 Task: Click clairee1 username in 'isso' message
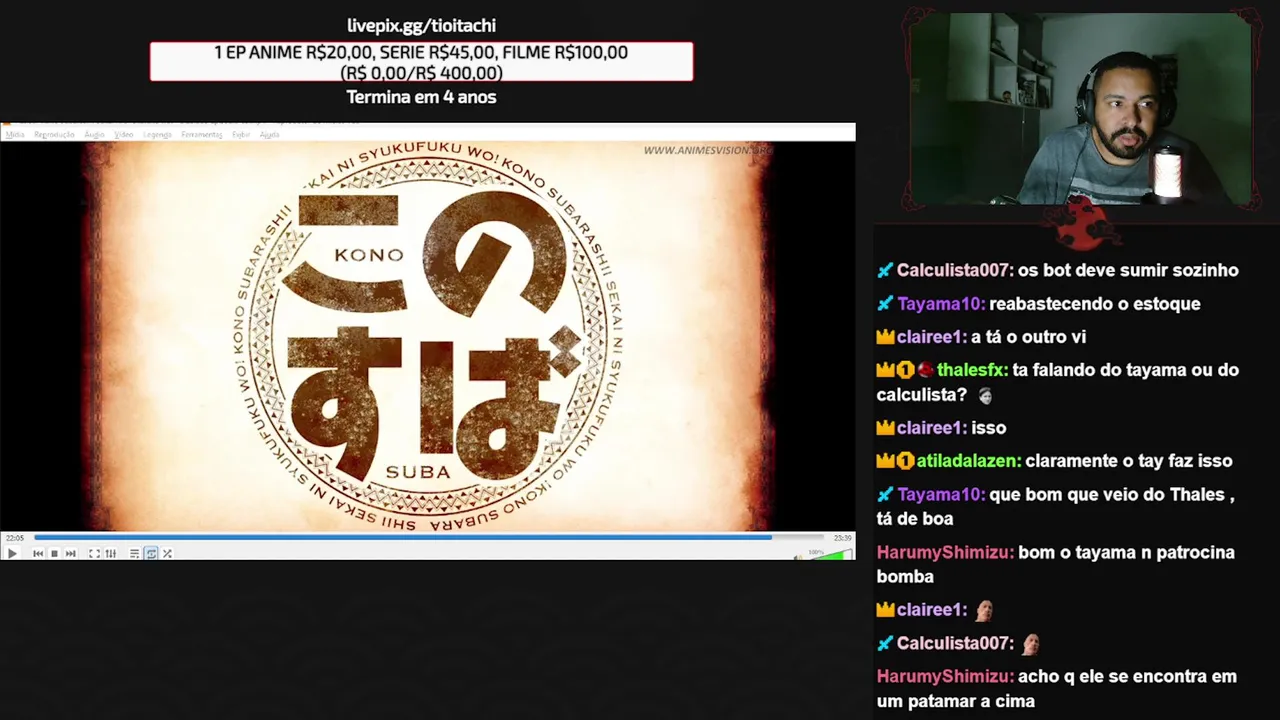click(931, 428)
